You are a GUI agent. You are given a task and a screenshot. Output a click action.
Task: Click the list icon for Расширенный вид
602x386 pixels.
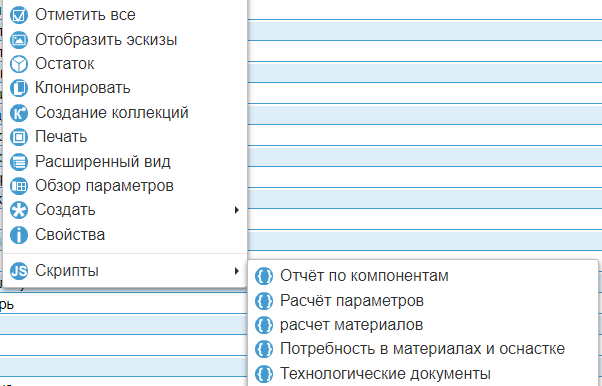(19, 162)
